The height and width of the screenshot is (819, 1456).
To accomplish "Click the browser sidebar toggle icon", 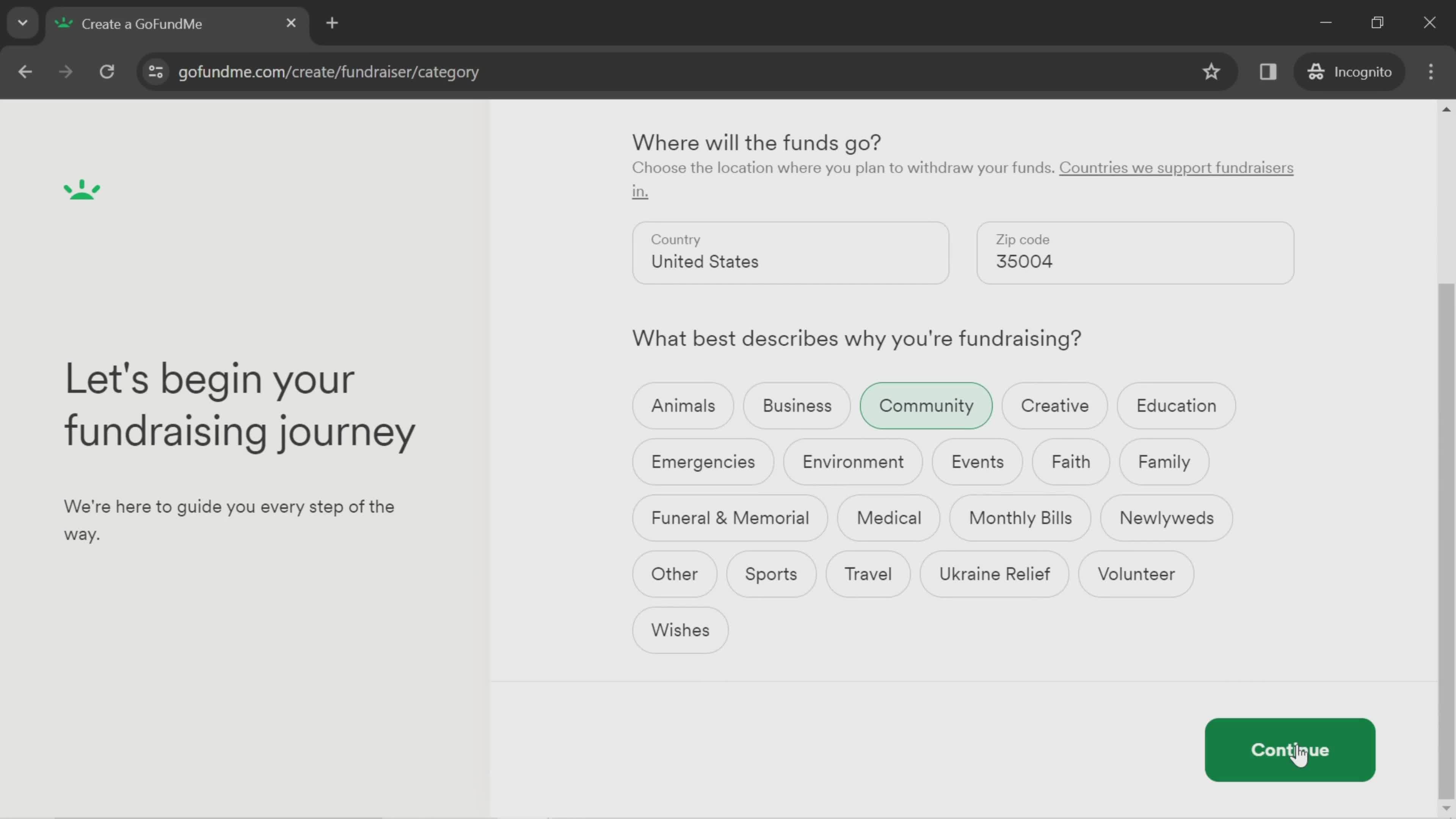I will tap(1267, 71).
